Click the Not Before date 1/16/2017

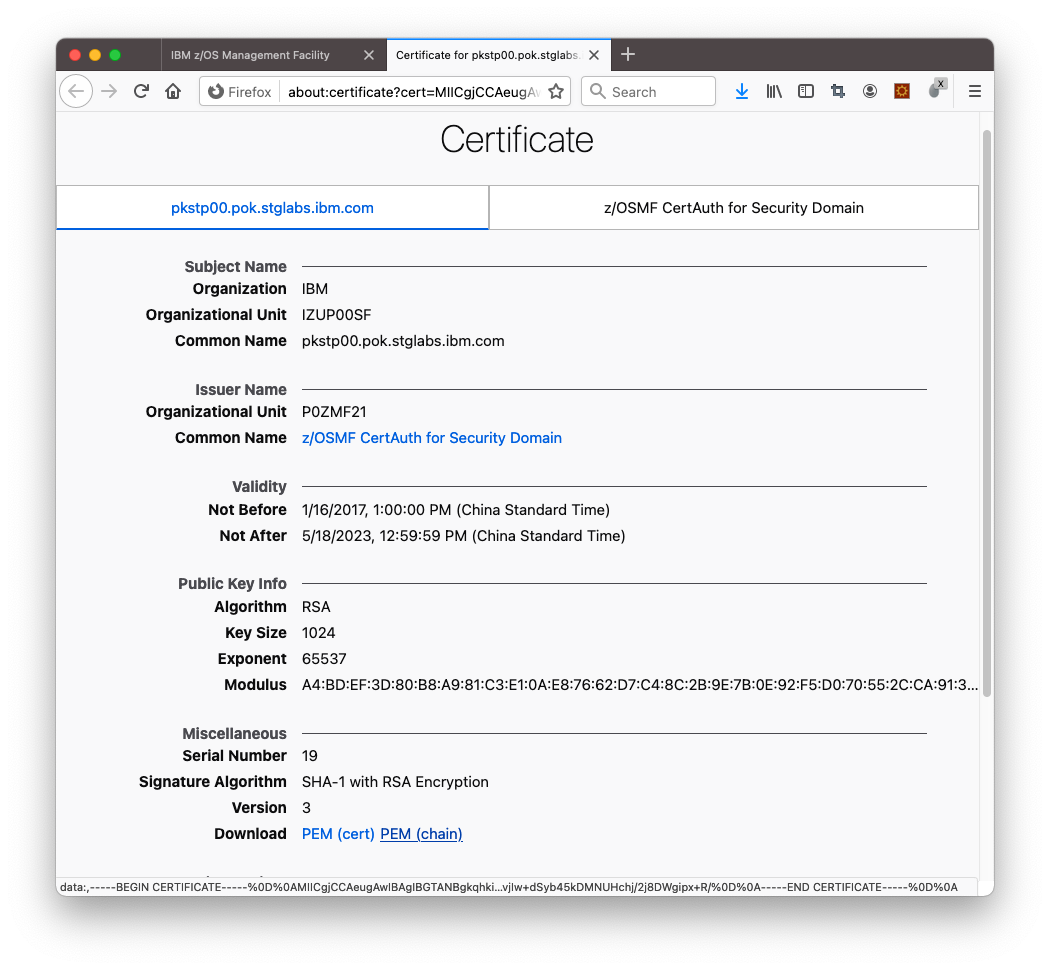(456, 510)
